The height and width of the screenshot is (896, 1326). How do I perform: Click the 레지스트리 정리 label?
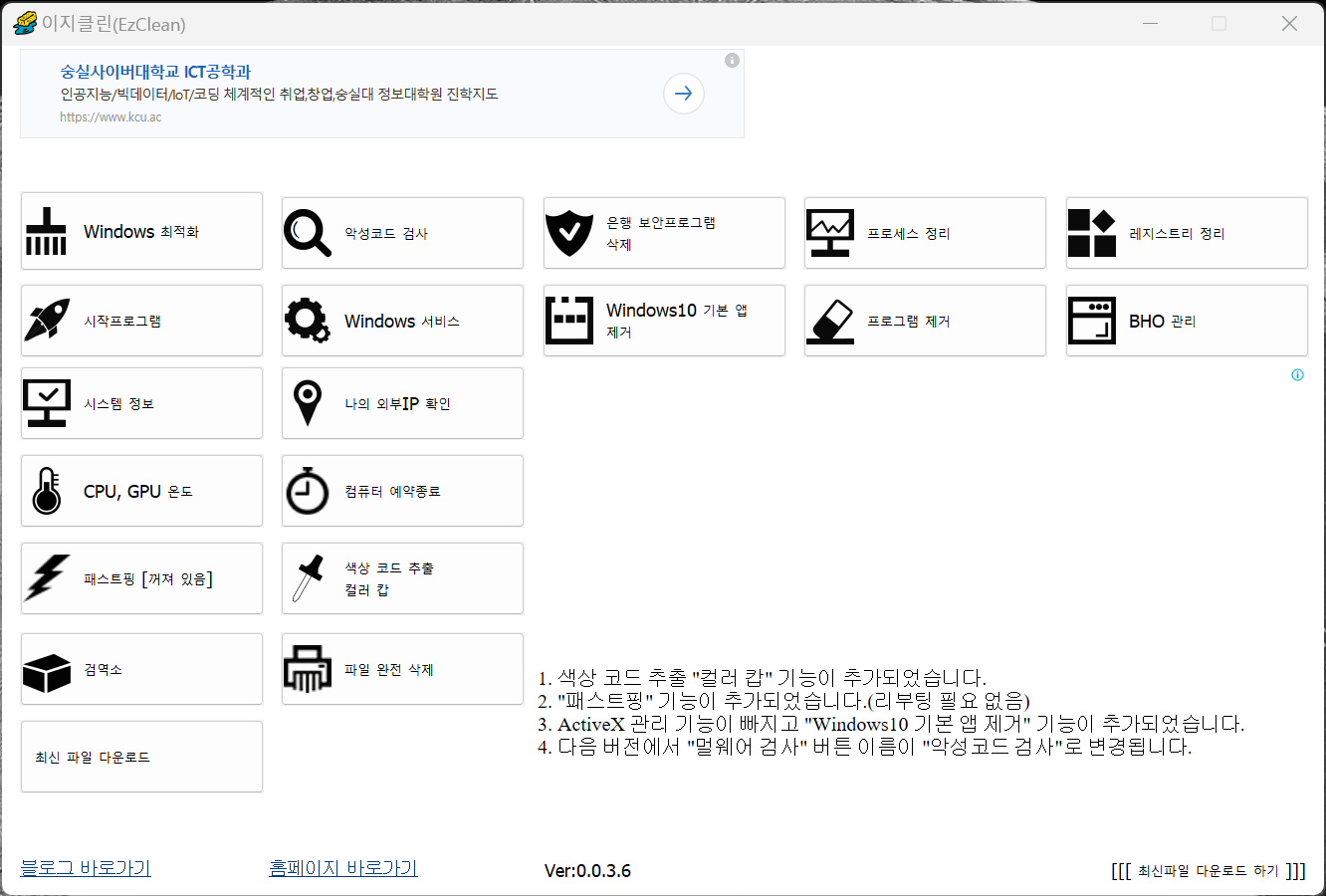1177,234
